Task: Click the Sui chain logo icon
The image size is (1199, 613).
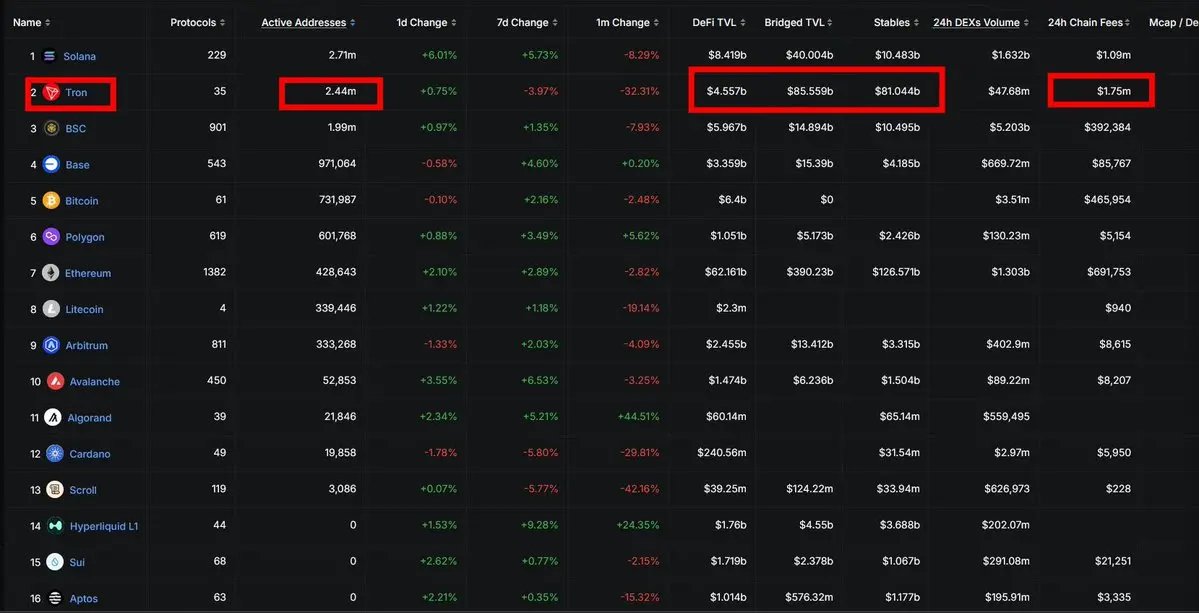Action: [54, 562]
